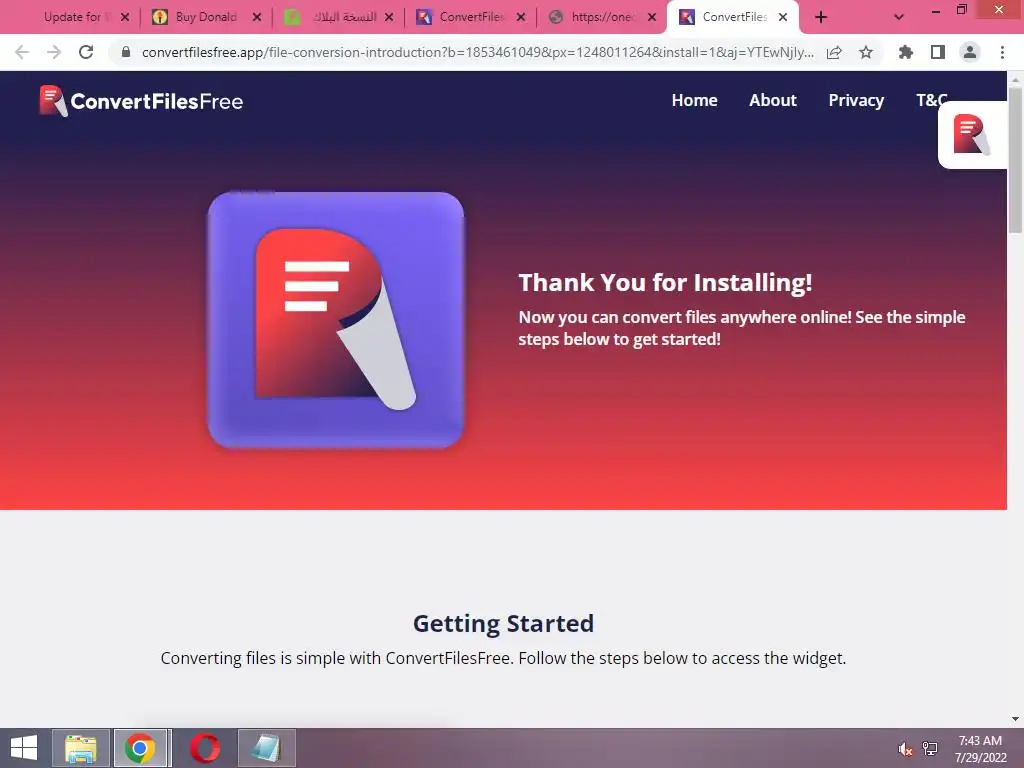Image resolution: width=1024 pixels, height=768 pixels.
Task: Close the 'Buy Donald' tab
Action: click(257, 17)
